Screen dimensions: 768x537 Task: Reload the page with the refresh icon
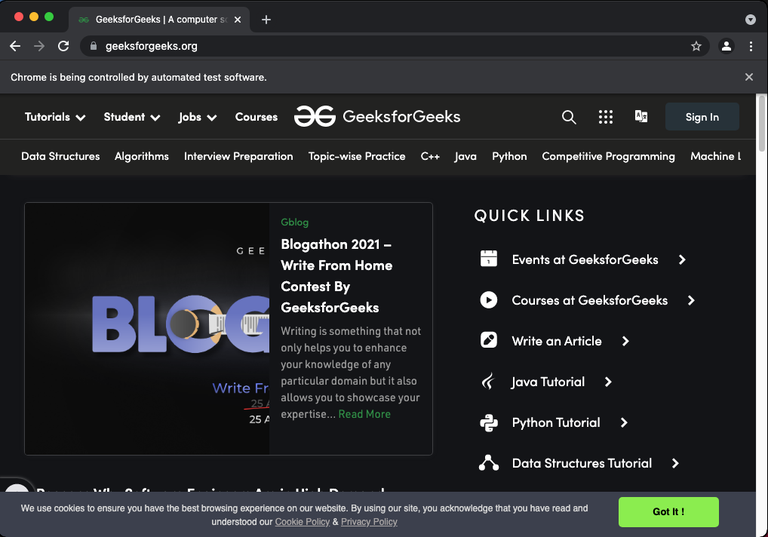[x=63, y=46]
